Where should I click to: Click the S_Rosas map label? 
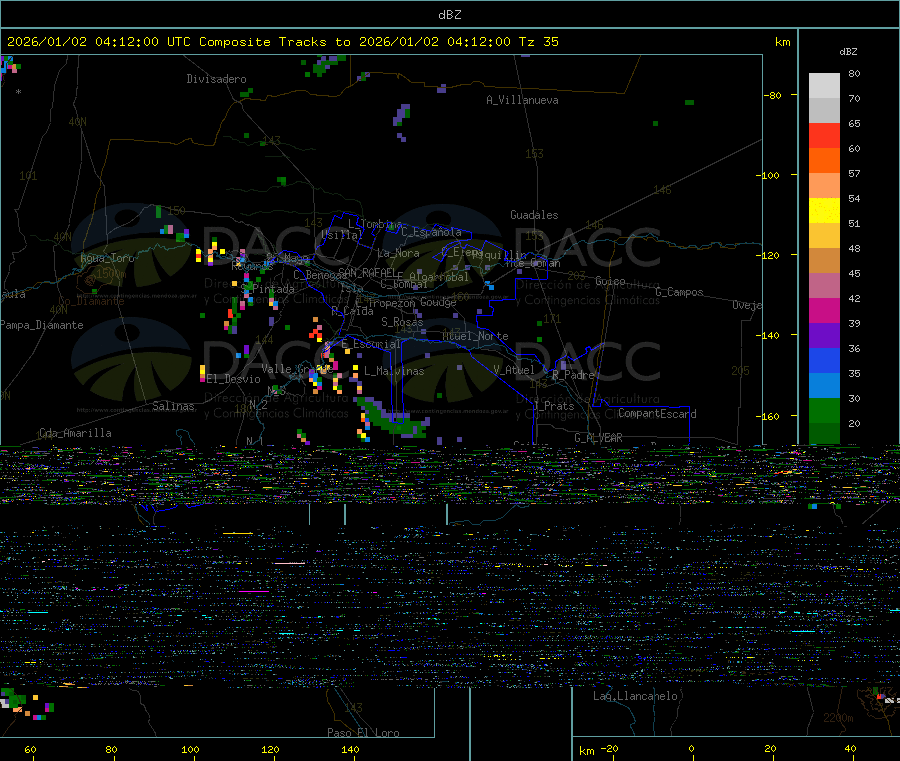[402, 322]
